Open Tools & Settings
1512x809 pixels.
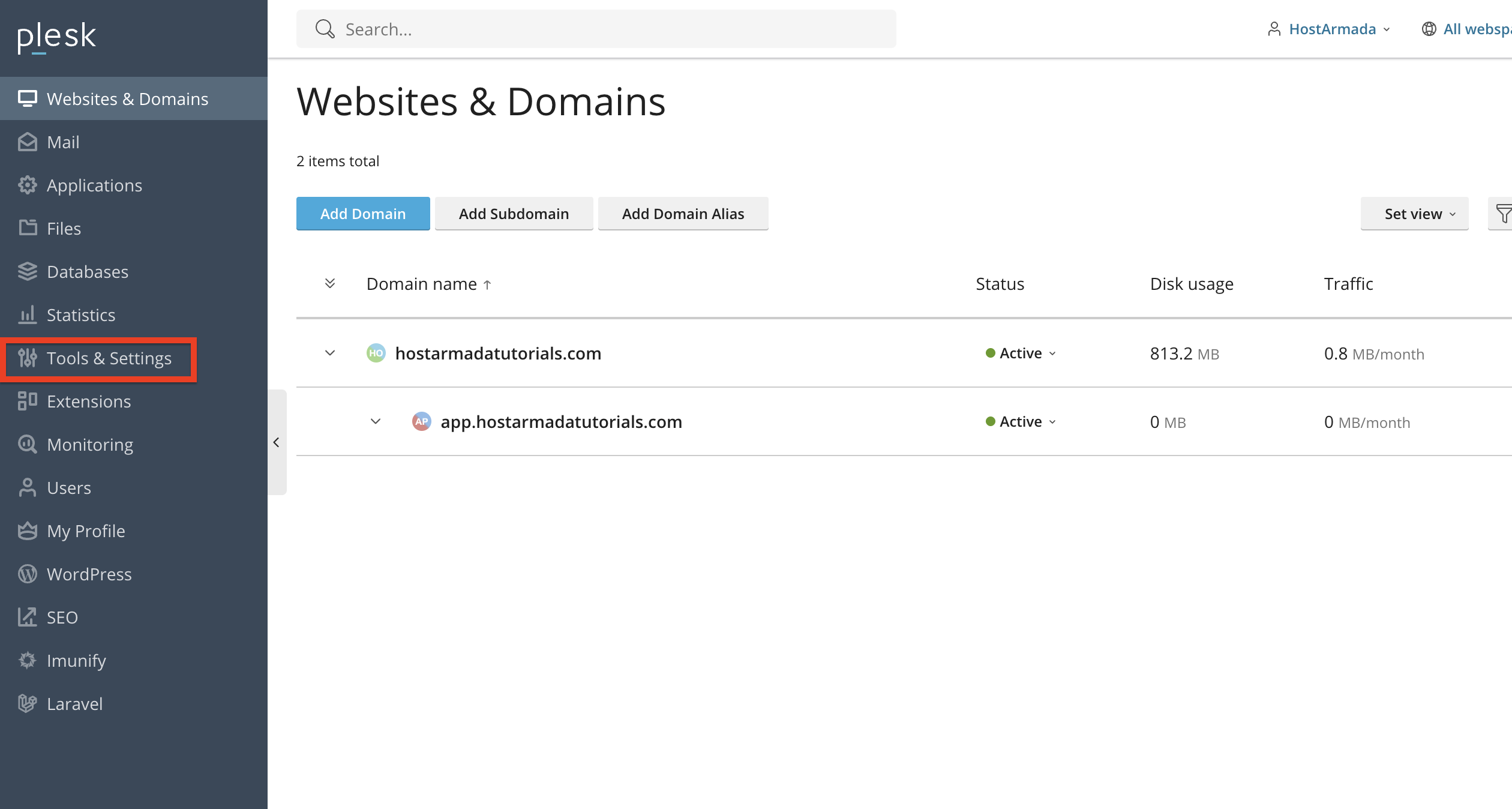[x=134, y=358]
